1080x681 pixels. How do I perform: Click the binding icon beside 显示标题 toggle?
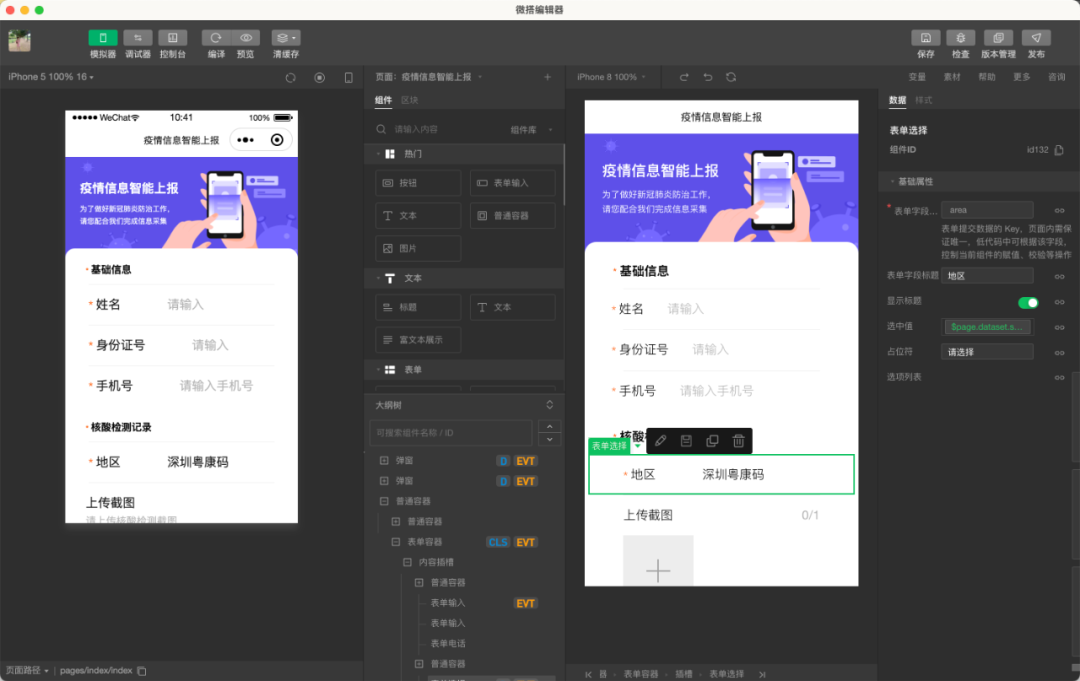pyautogui.click(x=1059, y=302)
